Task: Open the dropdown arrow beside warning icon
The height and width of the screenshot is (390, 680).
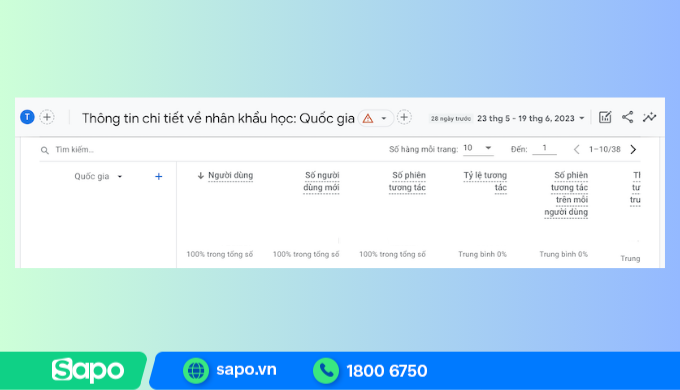Action: point(384,118)
